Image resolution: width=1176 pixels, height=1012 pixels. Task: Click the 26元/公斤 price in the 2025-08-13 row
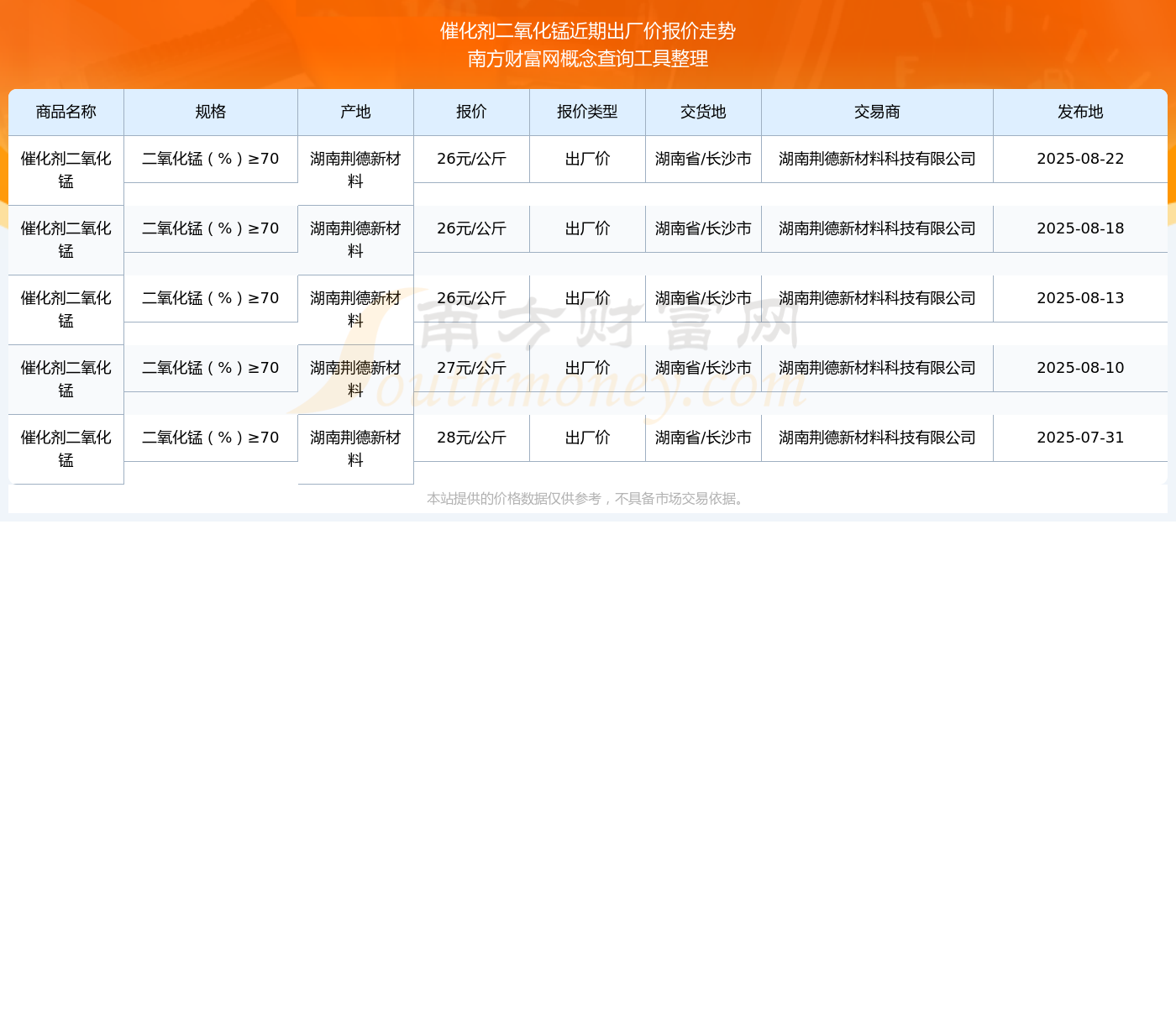click(472, 298)
